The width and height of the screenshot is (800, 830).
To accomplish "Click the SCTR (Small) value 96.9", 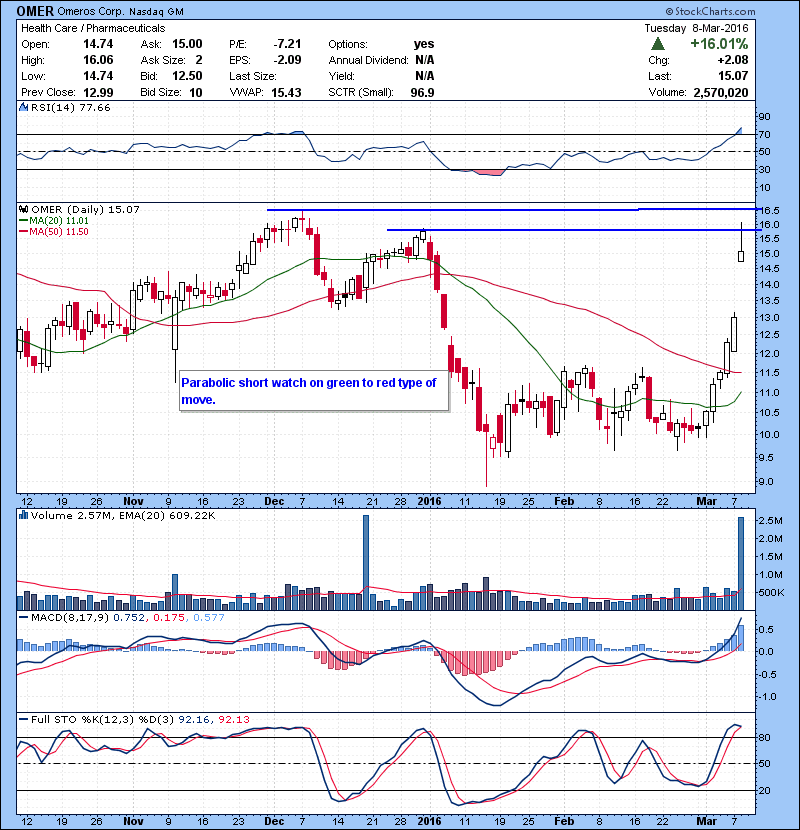I will pyautogui.click(x=423, y=92).
